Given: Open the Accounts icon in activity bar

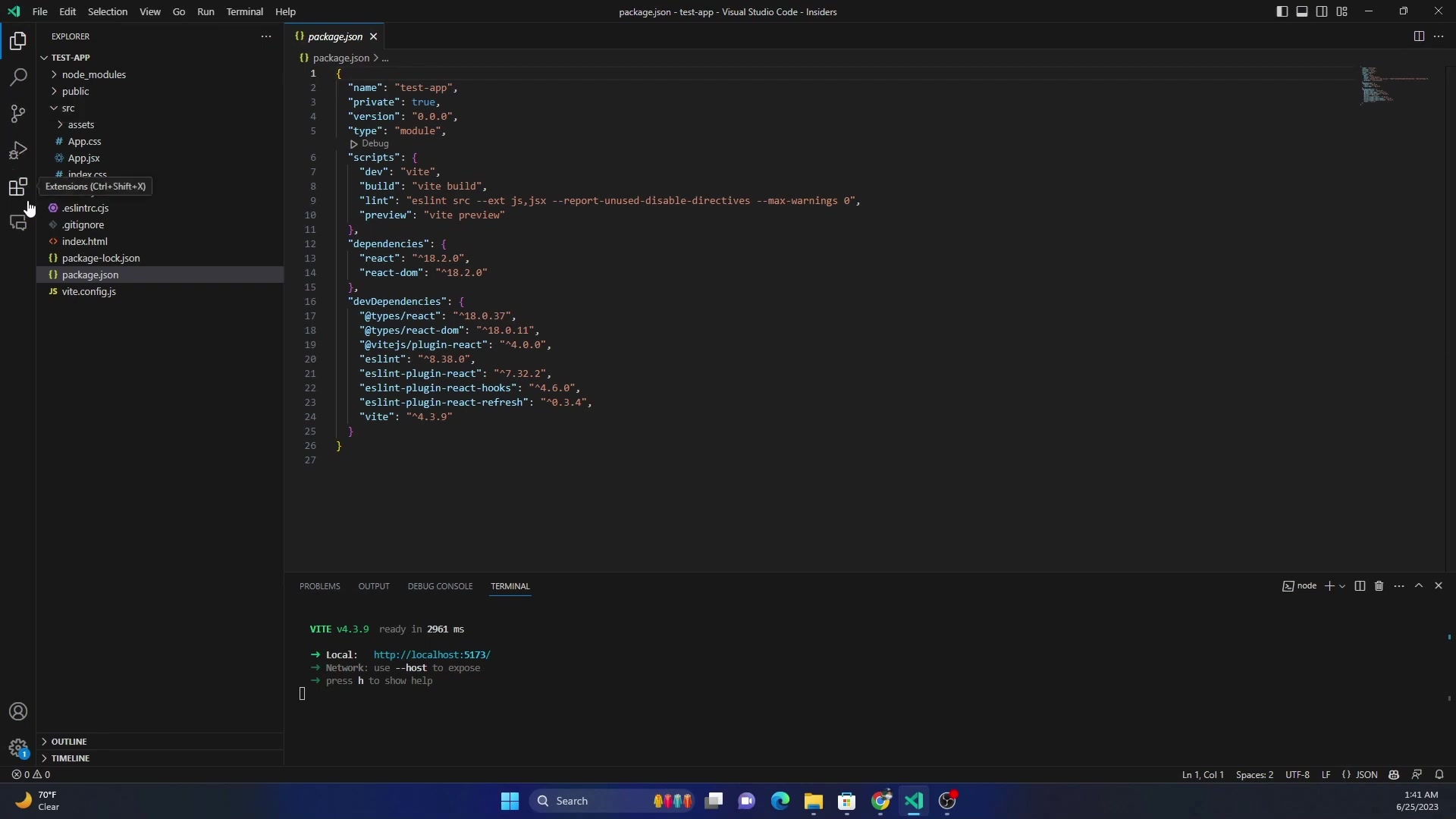Looking at the screenshot, I should pyautogui.click(x=18, y=711).
